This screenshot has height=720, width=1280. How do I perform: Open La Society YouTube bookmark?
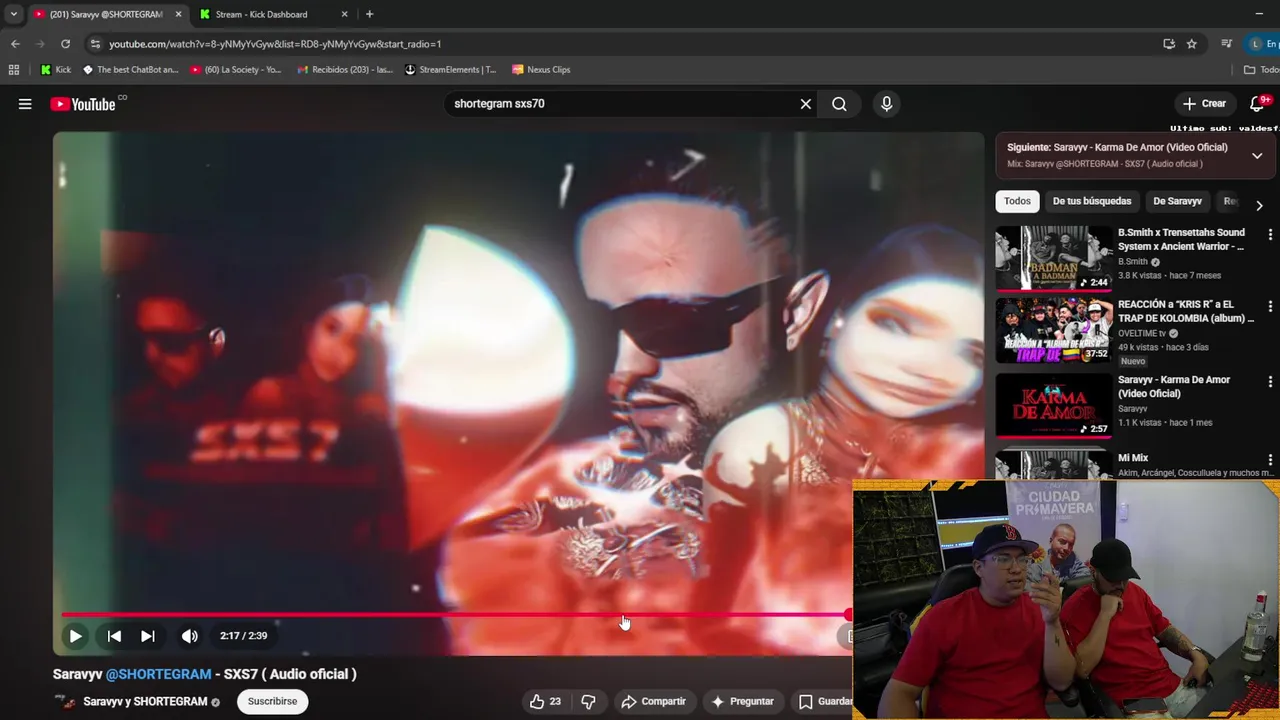(236, 70)
